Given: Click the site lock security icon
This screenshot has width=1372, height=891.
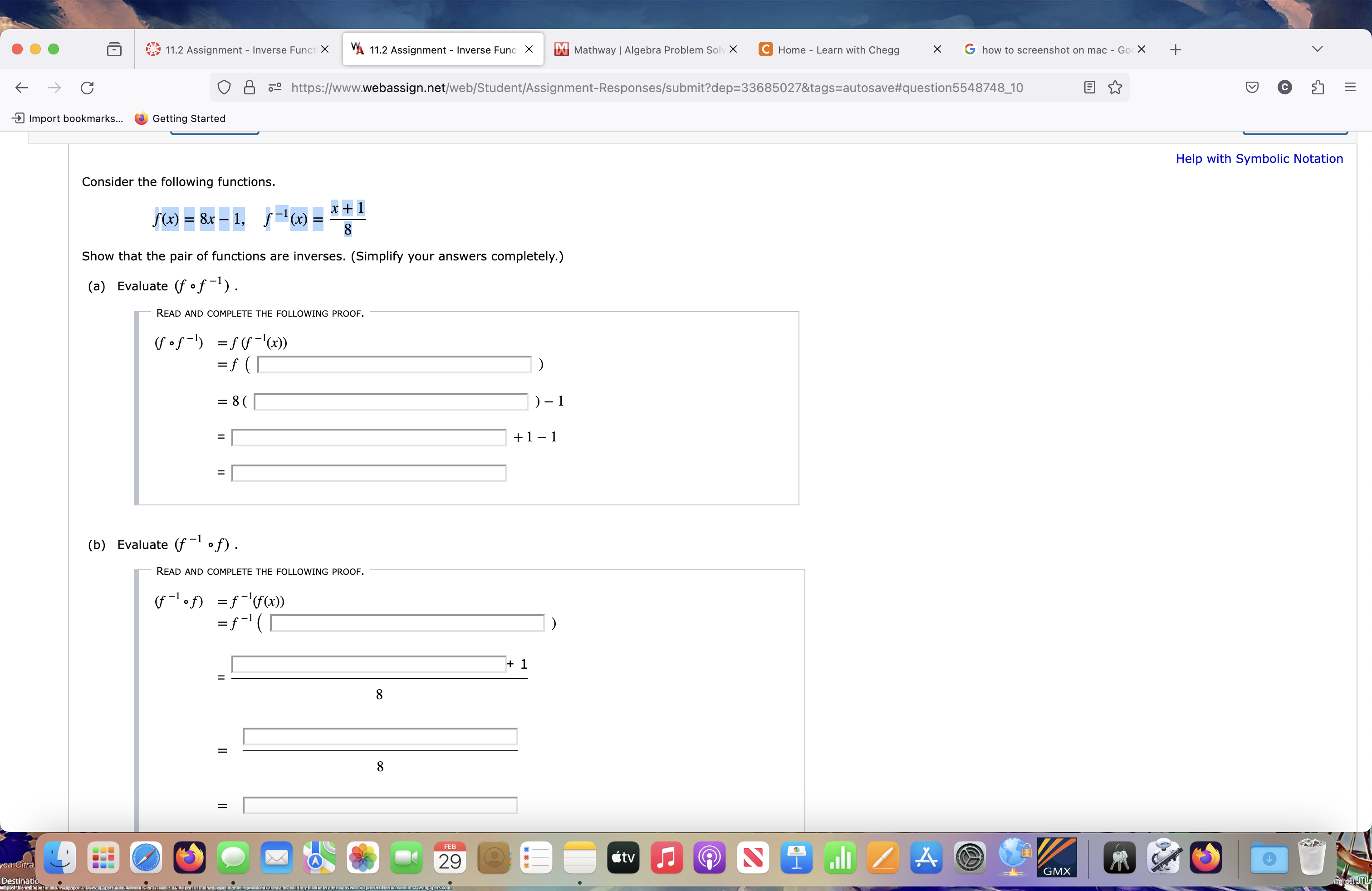Looking at the screenshot, I should 249,88.
